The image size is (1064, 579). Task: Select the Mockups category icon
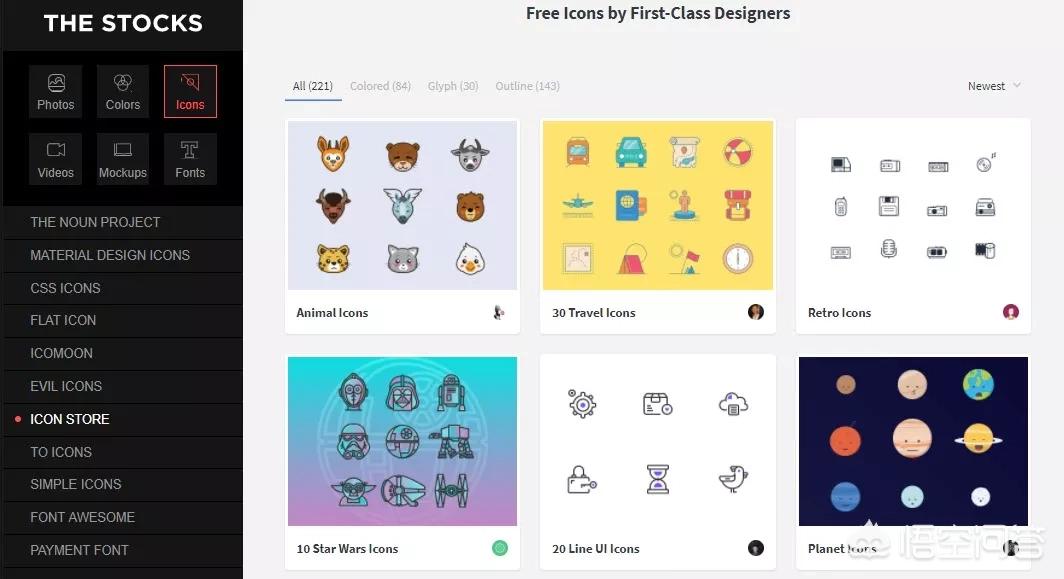[123, 159]
